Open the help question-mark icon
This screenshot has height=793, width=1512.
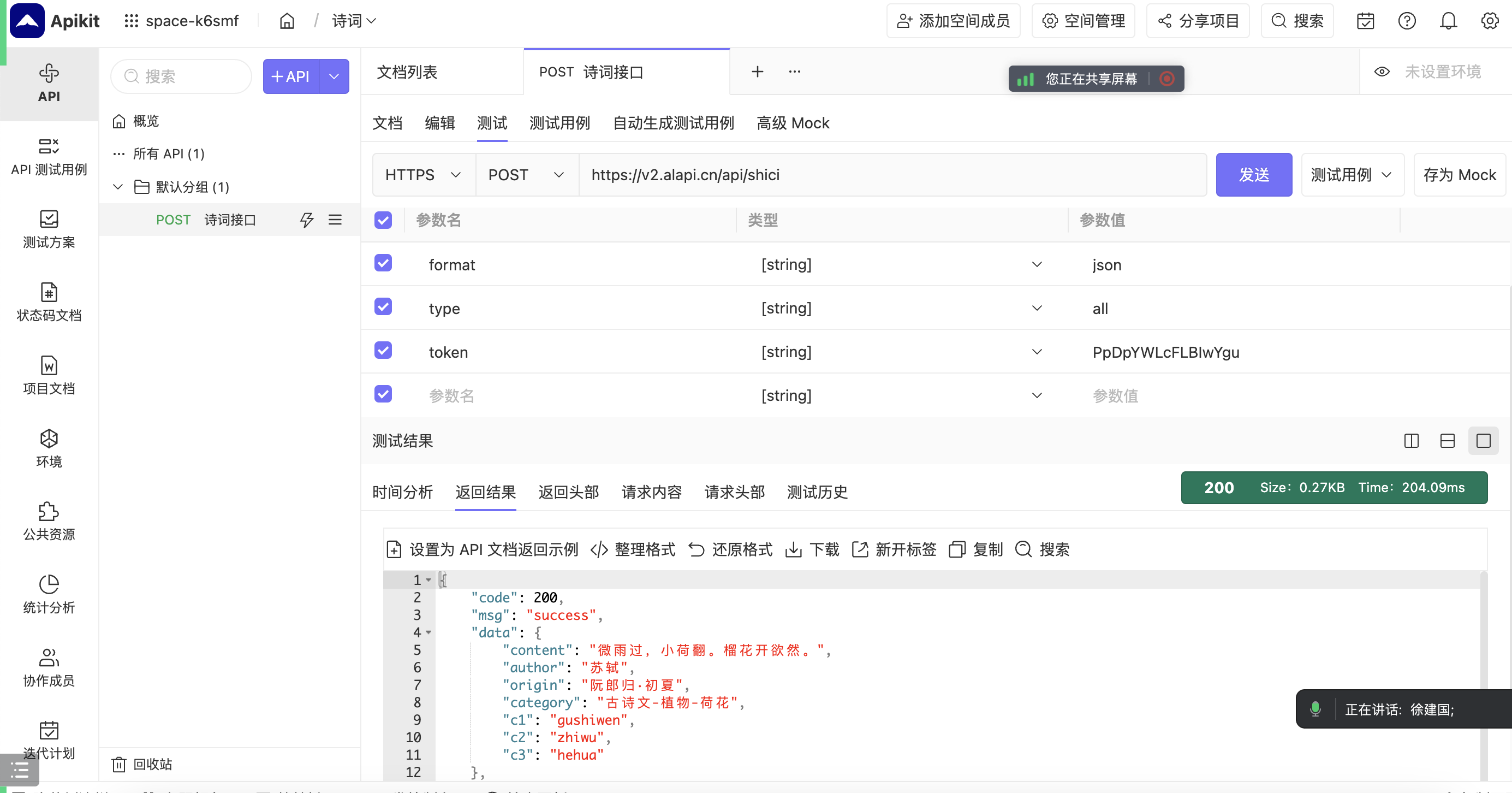pos(1407,21)
